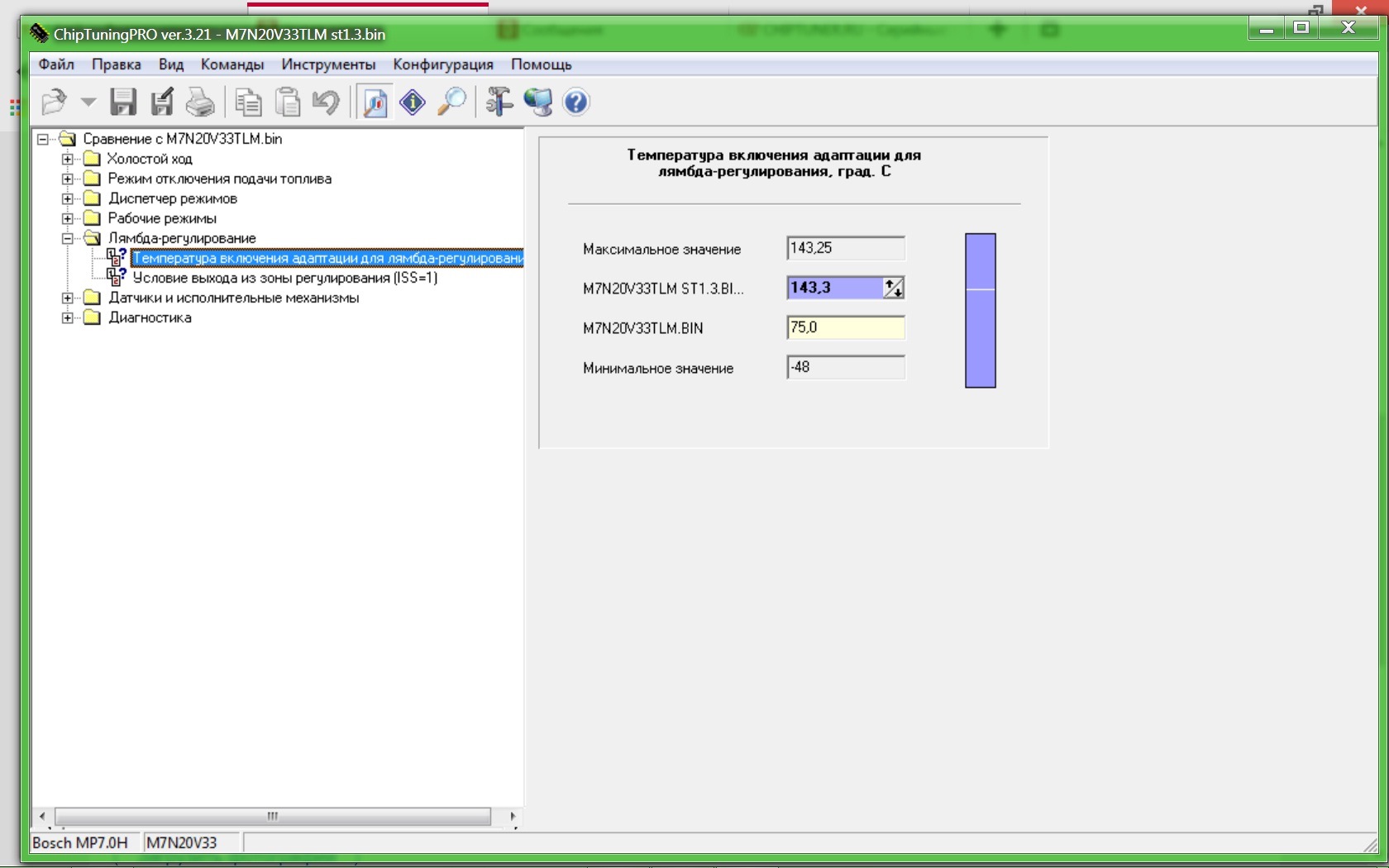Click the M7N20V33TLM ST1.3.BI... label
Viewport: 1389px width, 868px height.
[x=663, y=289]
